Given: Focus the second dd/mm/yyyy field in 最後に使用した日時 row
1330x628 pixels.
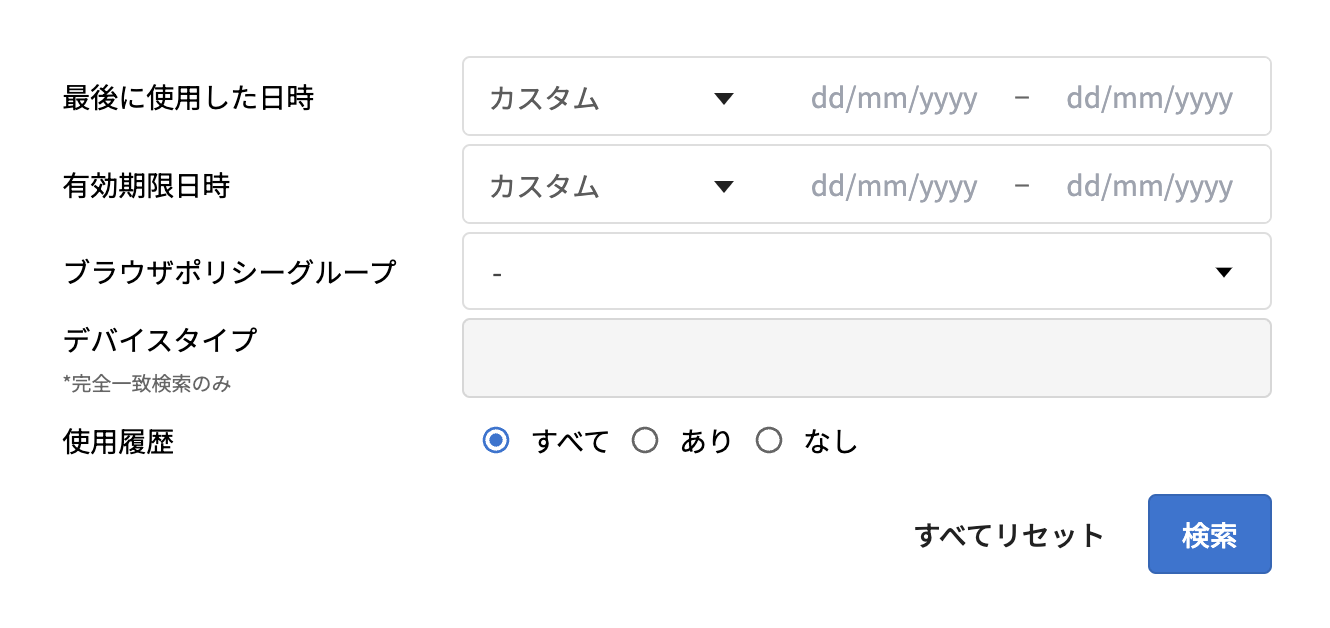Looking at the screenshot, I should click(1149, 96).
